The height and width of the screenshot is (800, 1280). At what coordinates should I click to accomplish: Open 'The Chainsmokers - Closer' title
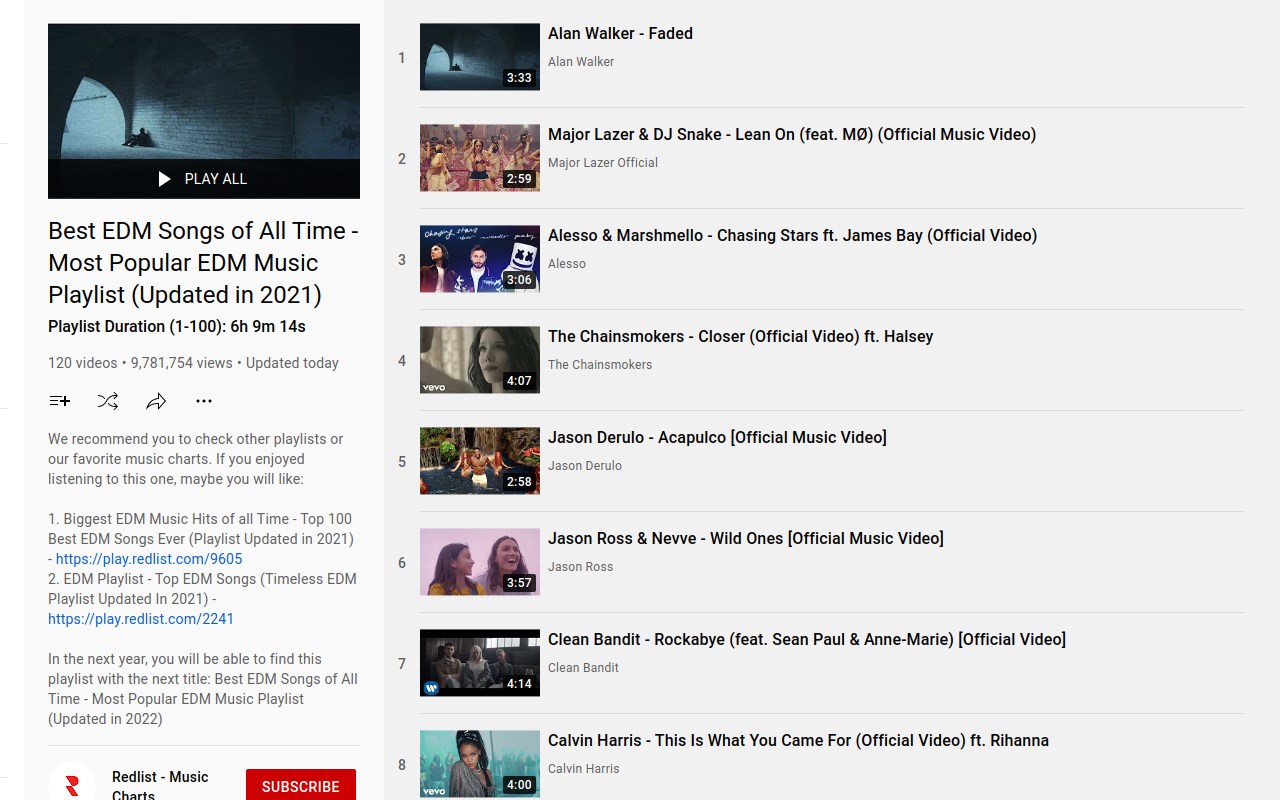coord(740,336)
